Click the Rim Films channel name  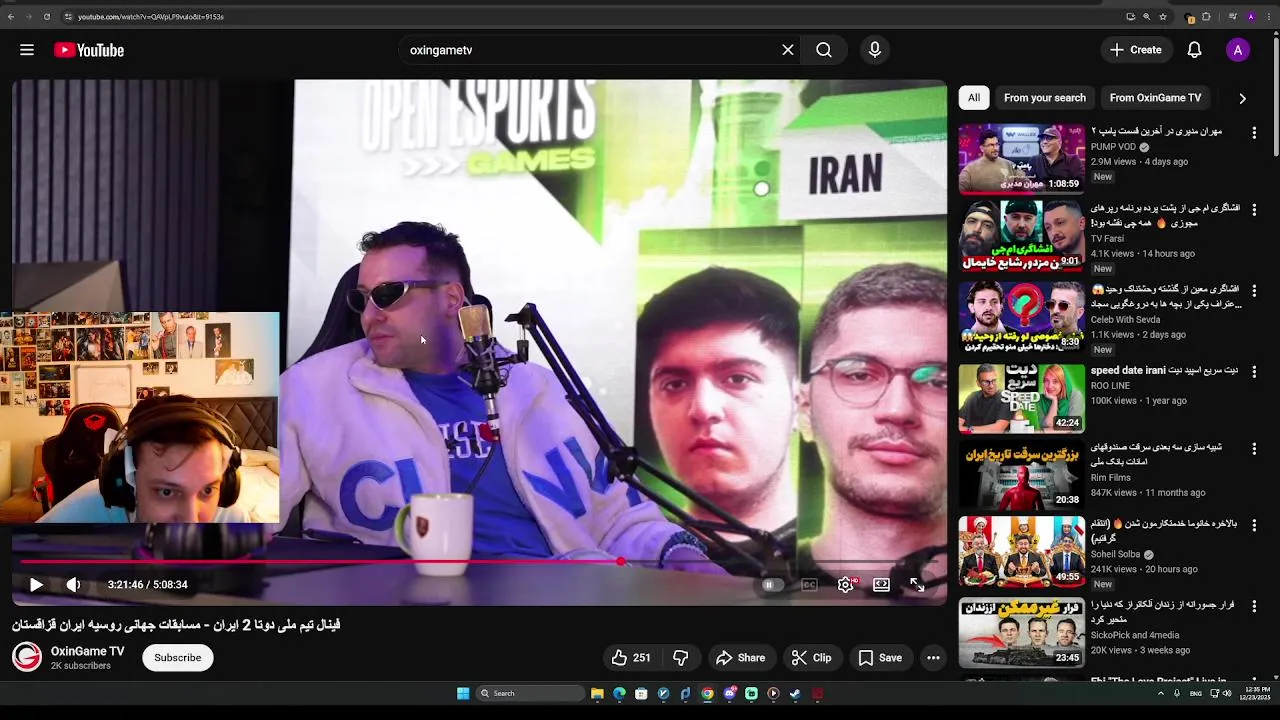coord(1111,478)
